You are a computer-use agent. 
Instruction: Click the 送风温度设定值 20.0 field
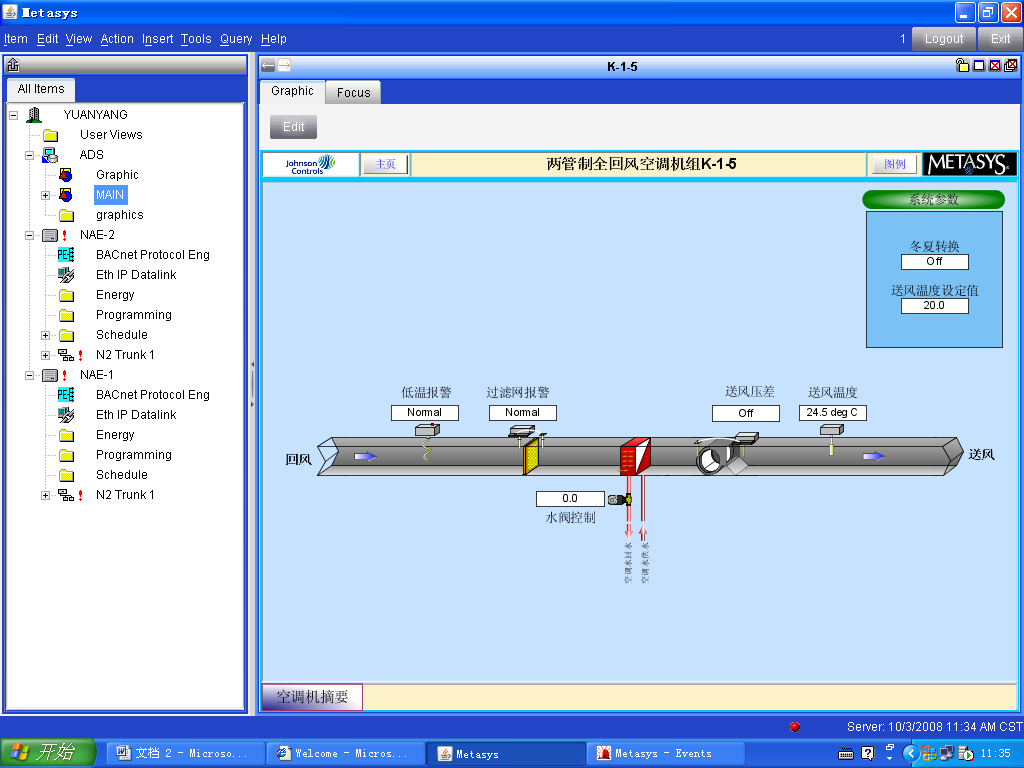[934, 306]
